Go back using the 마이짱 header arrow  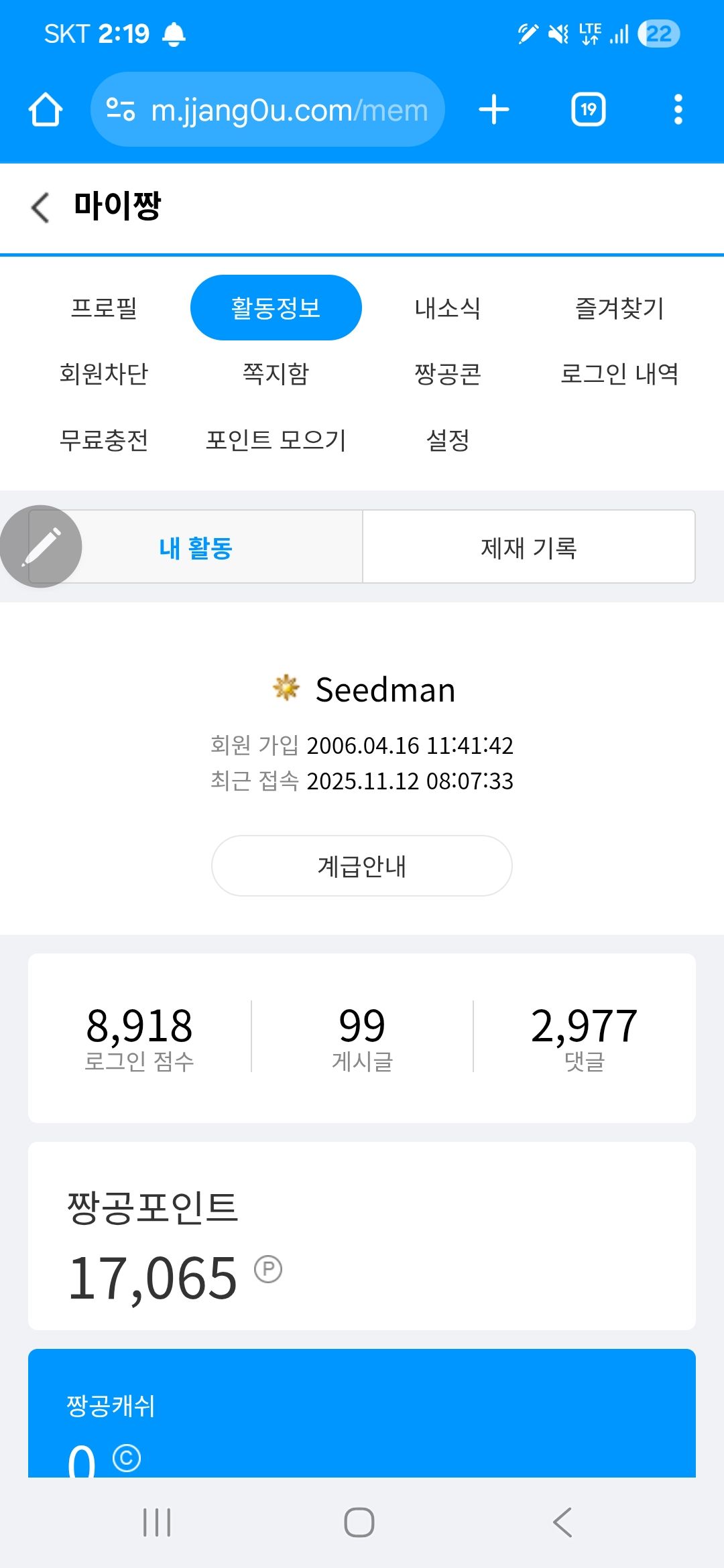coord(40,207)
